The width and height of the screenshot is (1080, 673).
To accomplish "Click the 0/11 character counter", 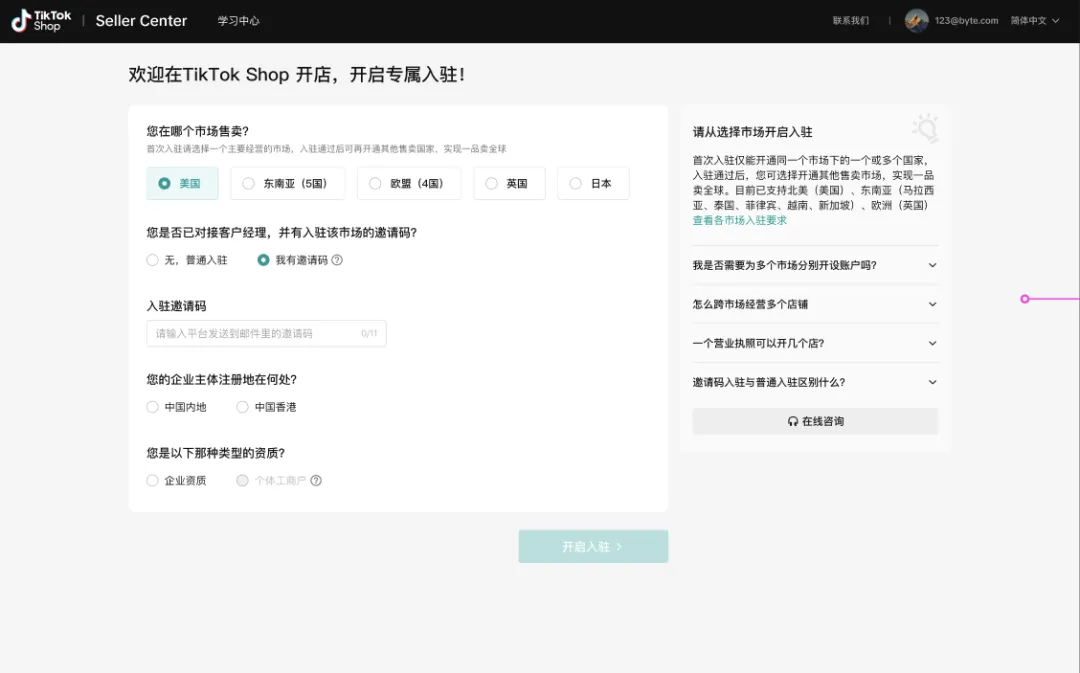I will [369, 333].
